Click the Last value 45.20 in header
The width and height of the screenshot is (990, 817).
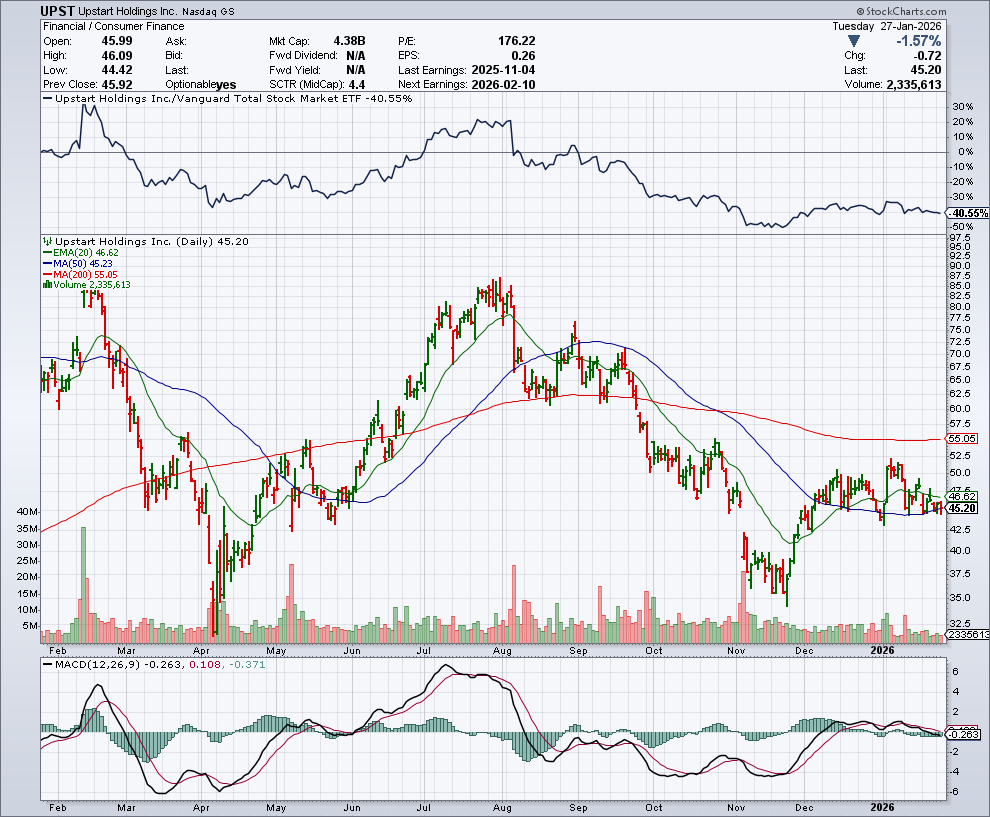click(x=928, y=70)
